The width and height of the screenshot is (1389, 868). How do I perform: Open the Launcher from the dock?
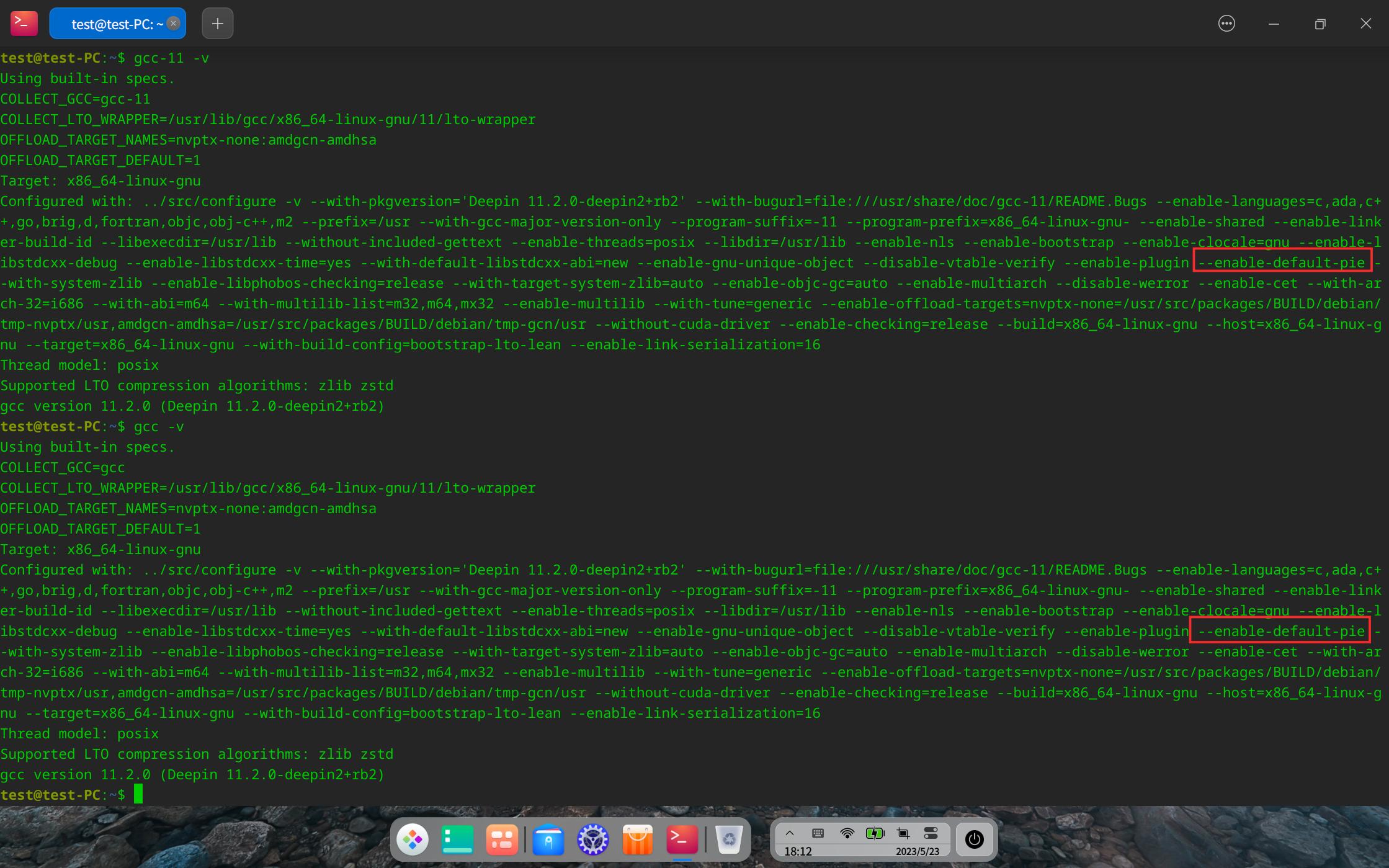coord(414,839)
